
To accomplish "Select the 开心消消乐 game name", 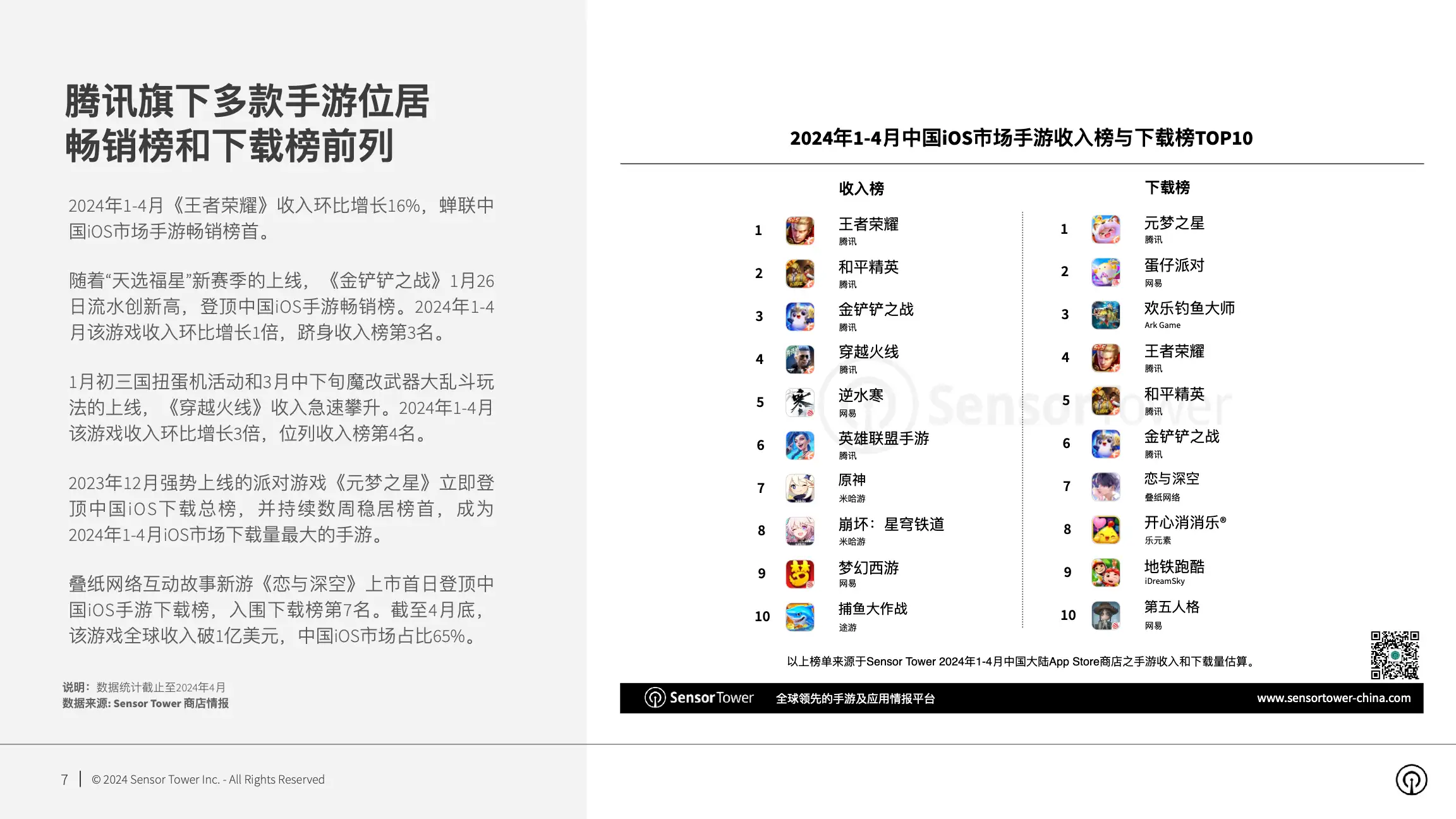I will coord(1185,523).
